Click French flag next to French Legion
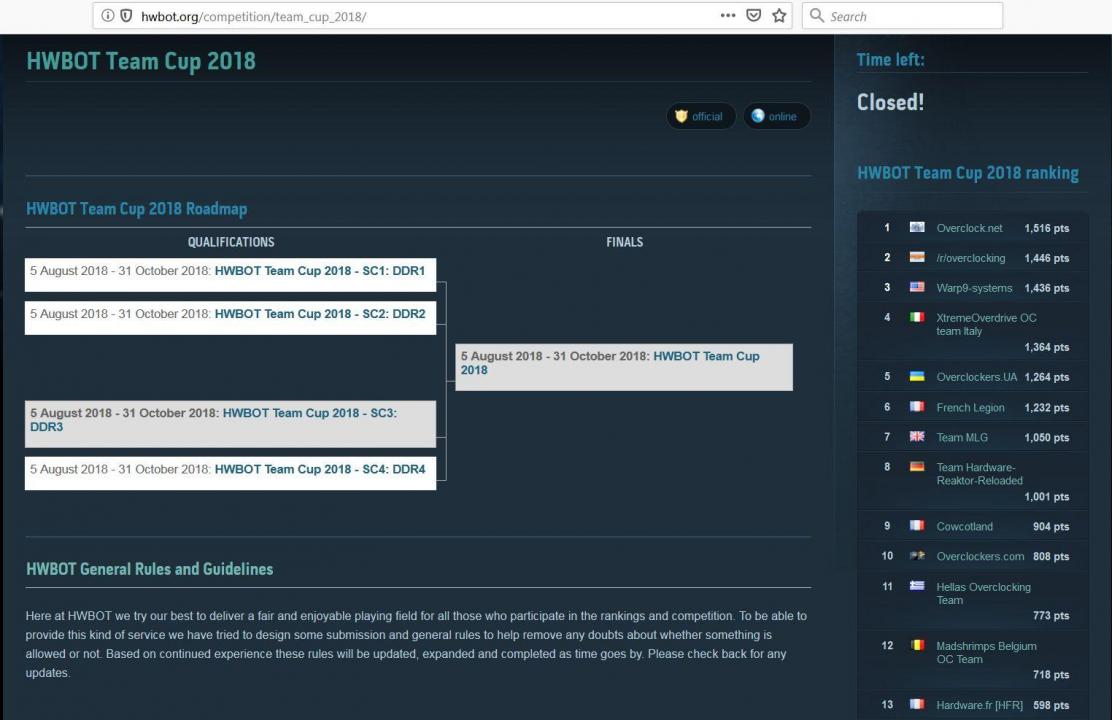 point(917,406)
